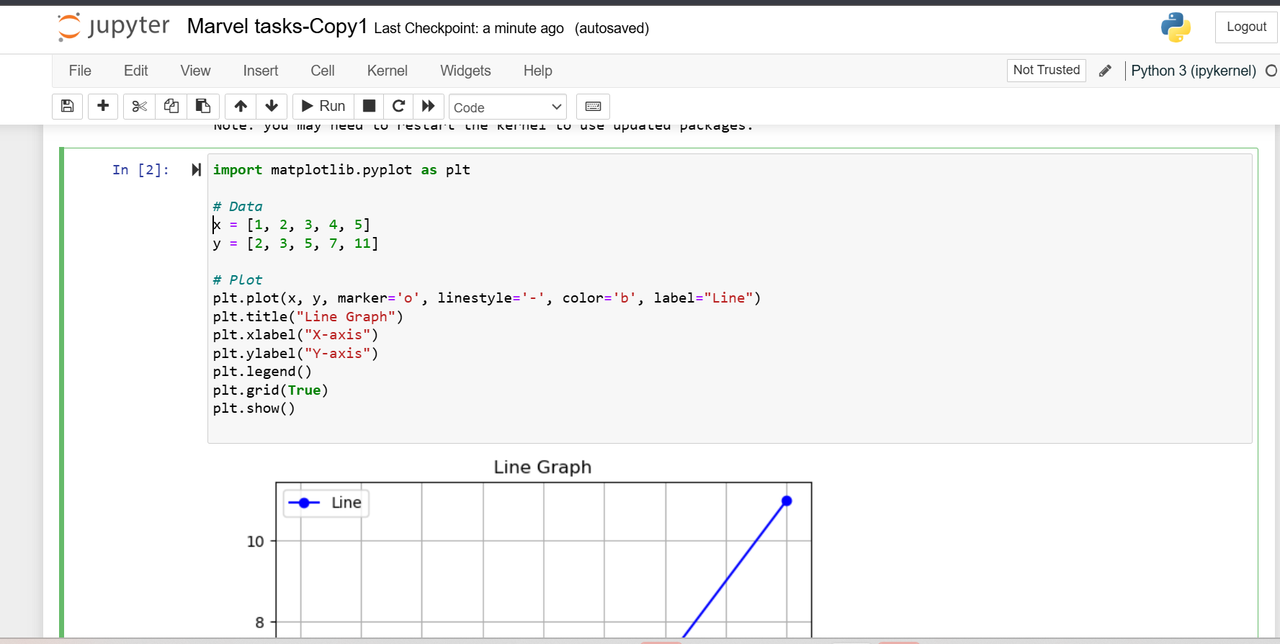Click the plt.title("Line Graph") line
Image resolution: width=1280 pixels, height=644 pixels.
(x=308, y=317)
